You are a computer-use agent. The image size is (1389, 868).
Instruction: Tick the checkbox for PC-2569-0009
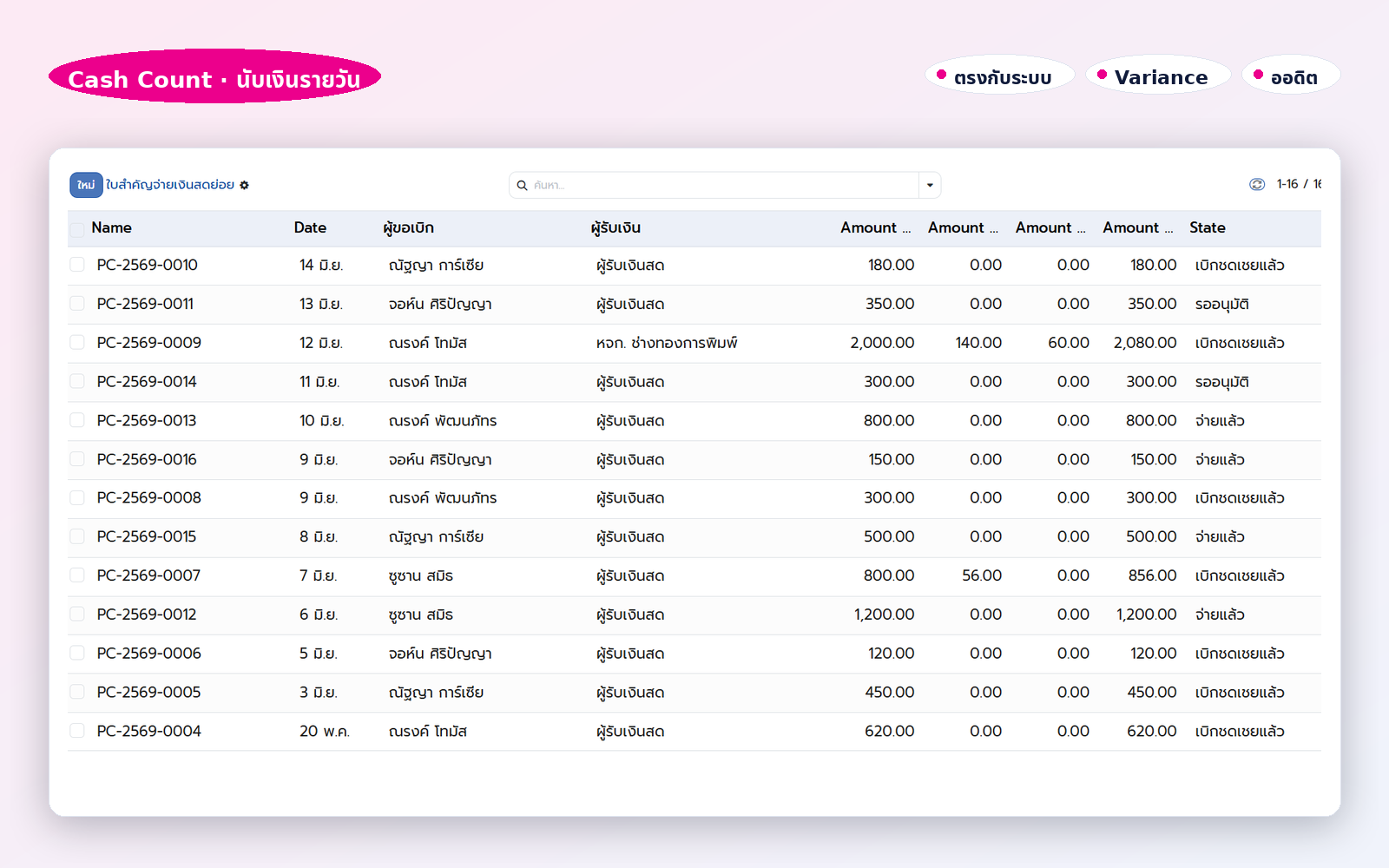[x=77, y=342]
